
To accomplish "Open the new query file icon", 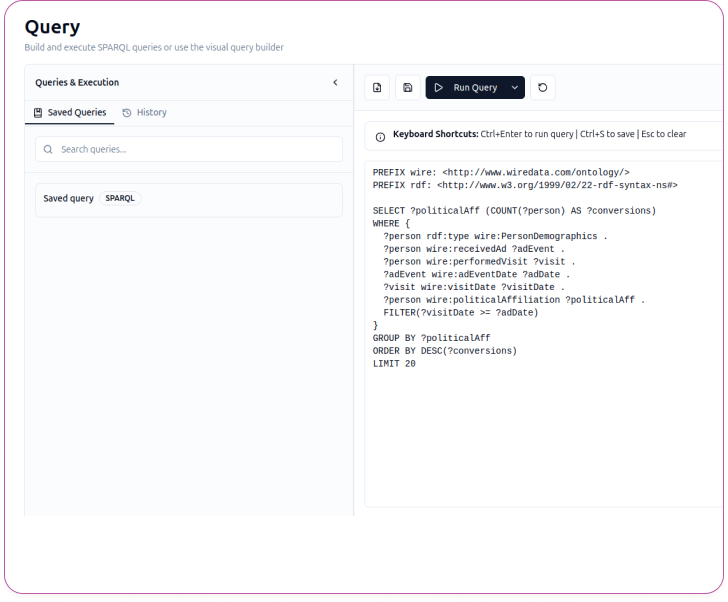I will click(x=377, y=88).
